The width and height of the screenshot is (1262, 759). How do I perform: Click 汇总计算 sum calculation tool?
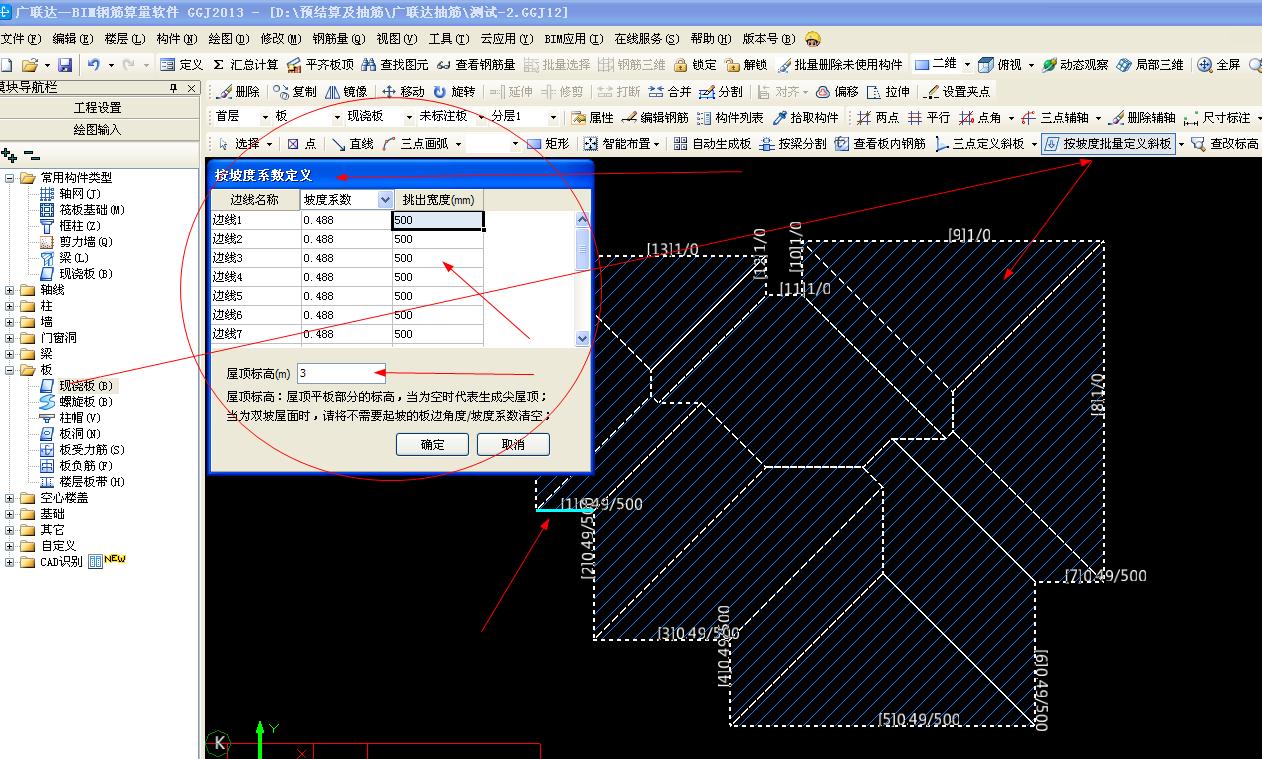[245, 65]
